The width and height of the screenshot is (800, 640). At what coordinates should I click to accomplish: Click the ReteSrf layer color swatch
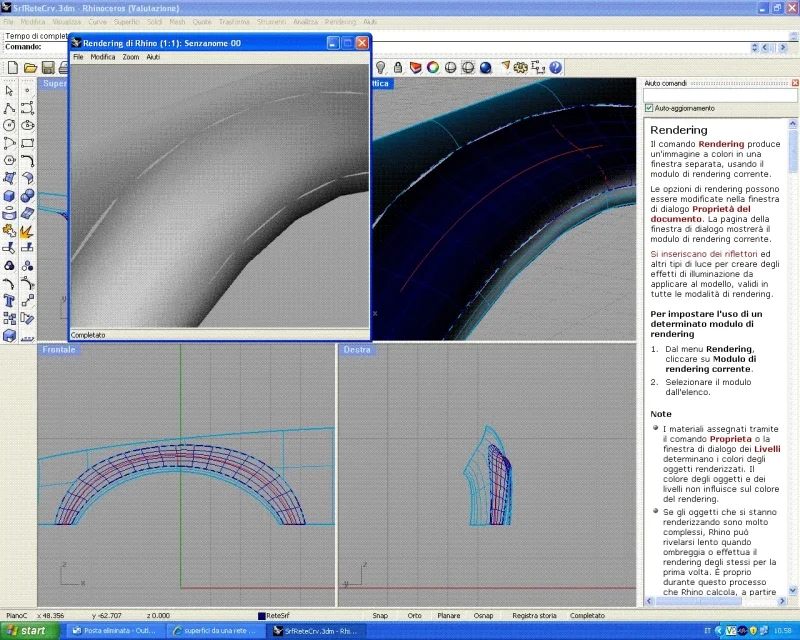coord(261,616)
